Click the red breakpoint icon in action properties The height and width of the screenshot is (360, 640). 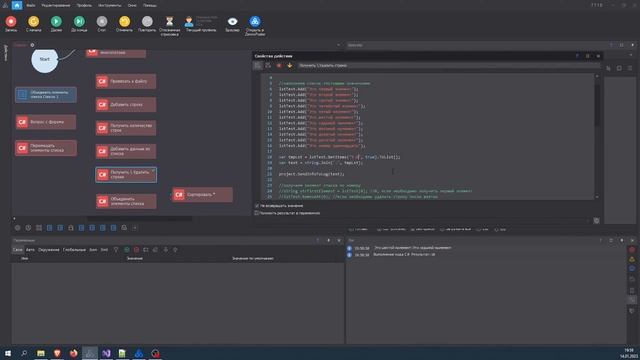point(279,65)
